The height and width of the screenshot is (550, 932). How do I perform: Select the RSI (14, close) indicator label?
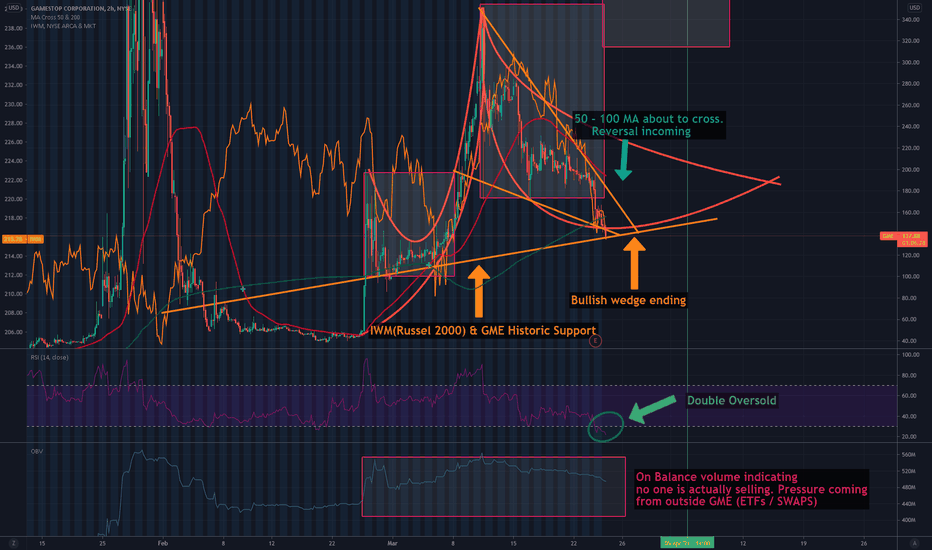[x=49, y=357]
